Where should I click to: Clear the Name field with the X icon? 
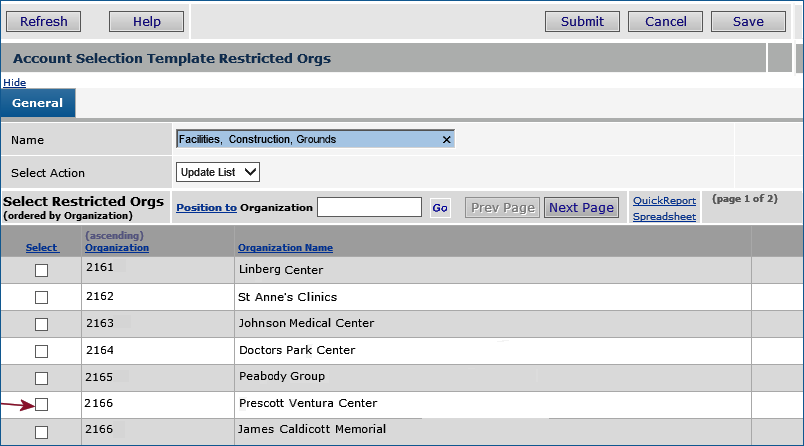click(446, 140)
